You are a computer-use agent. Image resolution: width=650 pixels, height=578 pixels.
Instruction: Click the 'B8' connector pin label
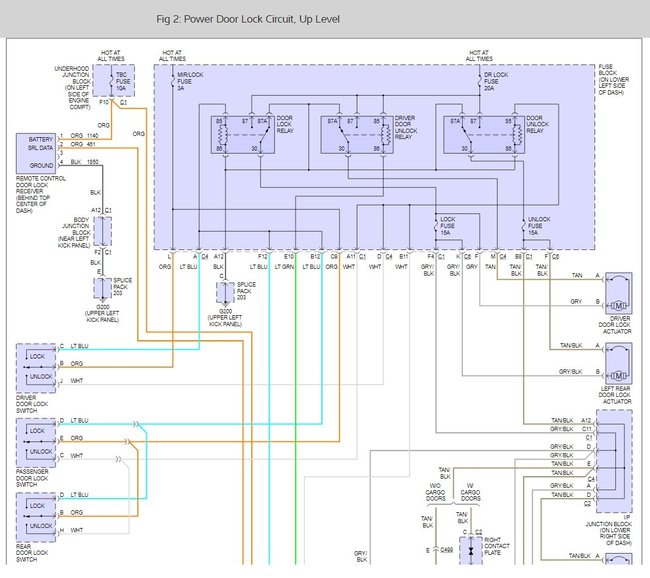[x=518, y=257]
